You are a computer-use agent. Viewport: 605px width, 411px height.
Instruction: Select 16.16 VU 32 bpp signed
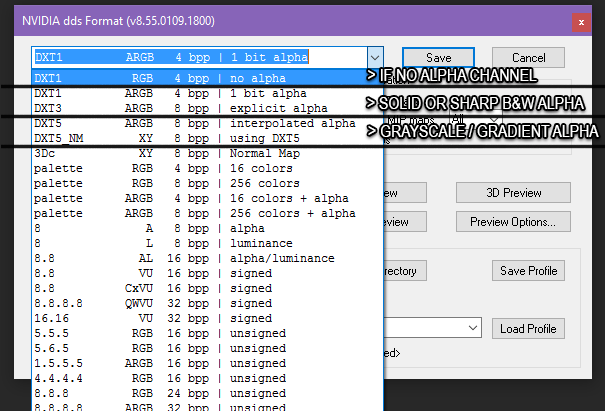point(208,319)
